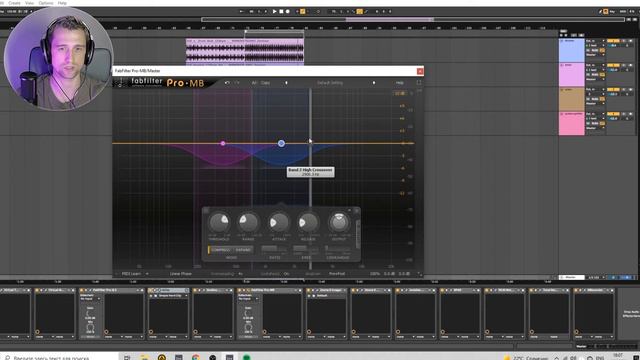Open Chrome from the taskbar
Screen dimensions: 640x360
(196, 357)
